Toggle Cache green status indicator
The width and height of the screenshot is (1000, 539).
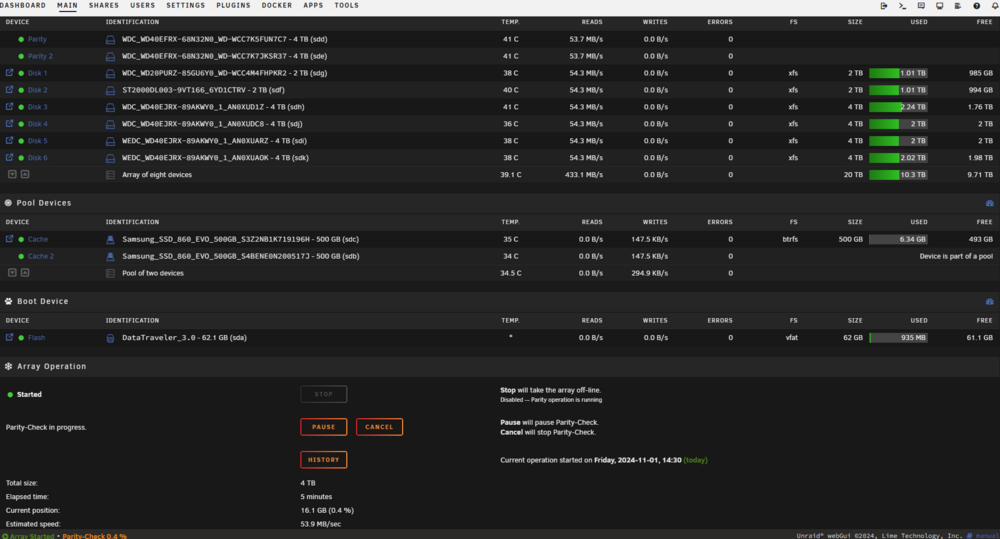[x=21, y=239]
